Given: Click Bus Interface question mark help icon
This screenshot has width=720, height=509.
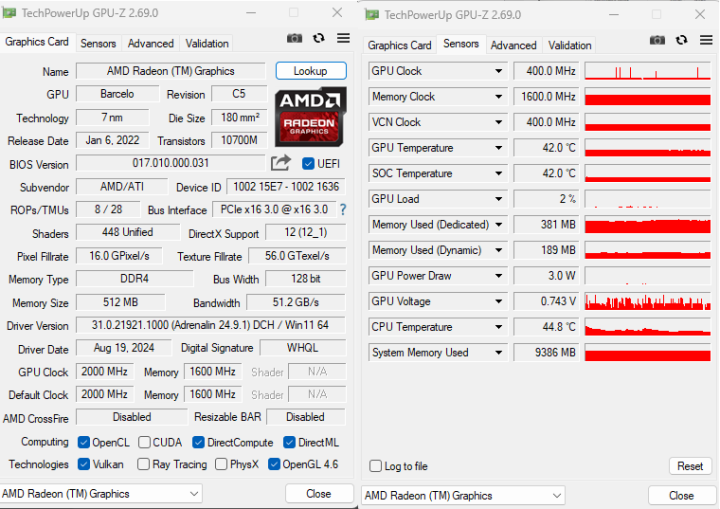Looking at the screenshot, I should click(x=343, y=210).
